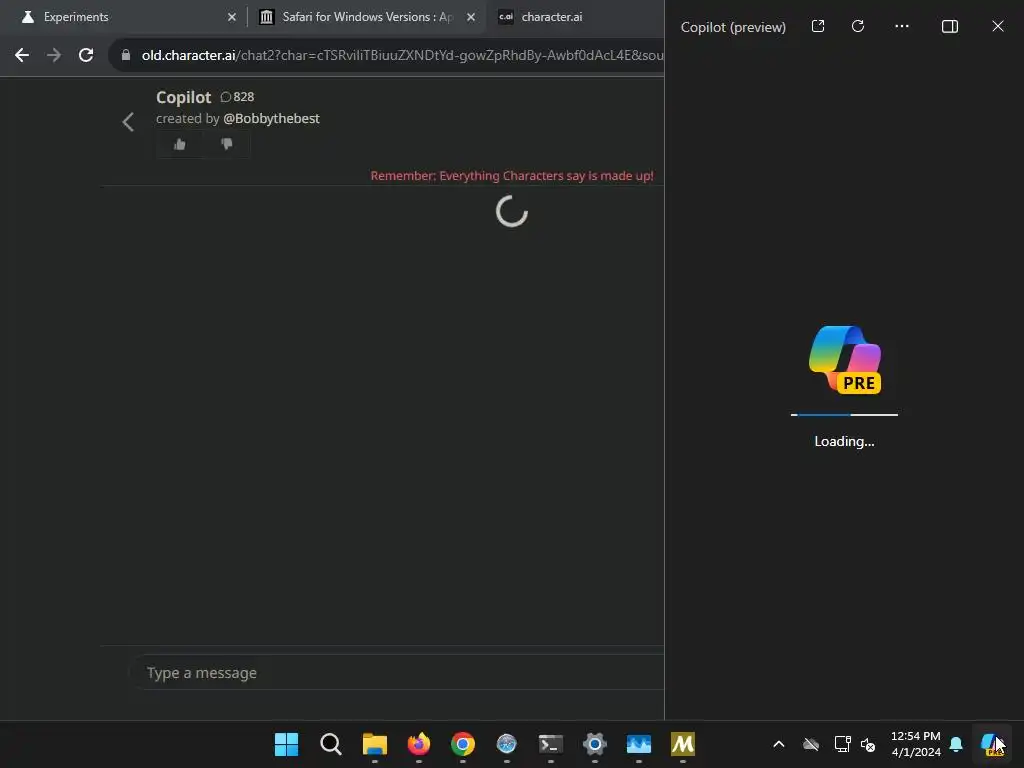Go back with the browser back arrow
Screen dimensions: 1024x768
click(x=22, y=56)
